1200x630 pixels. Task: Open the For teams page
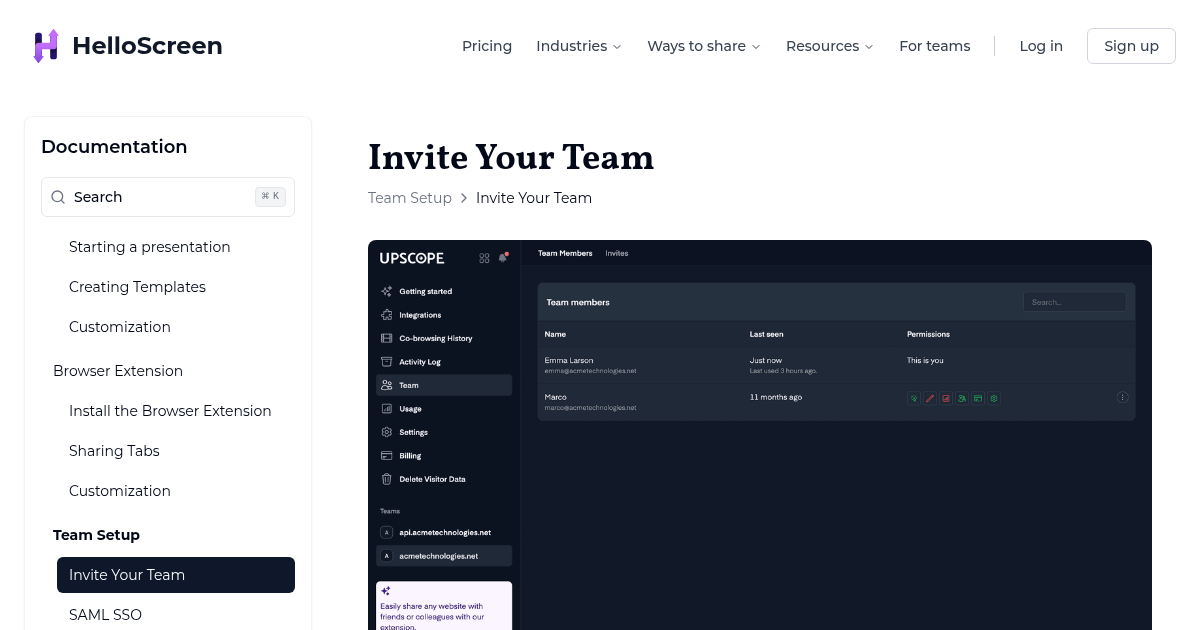coord(934,46)
